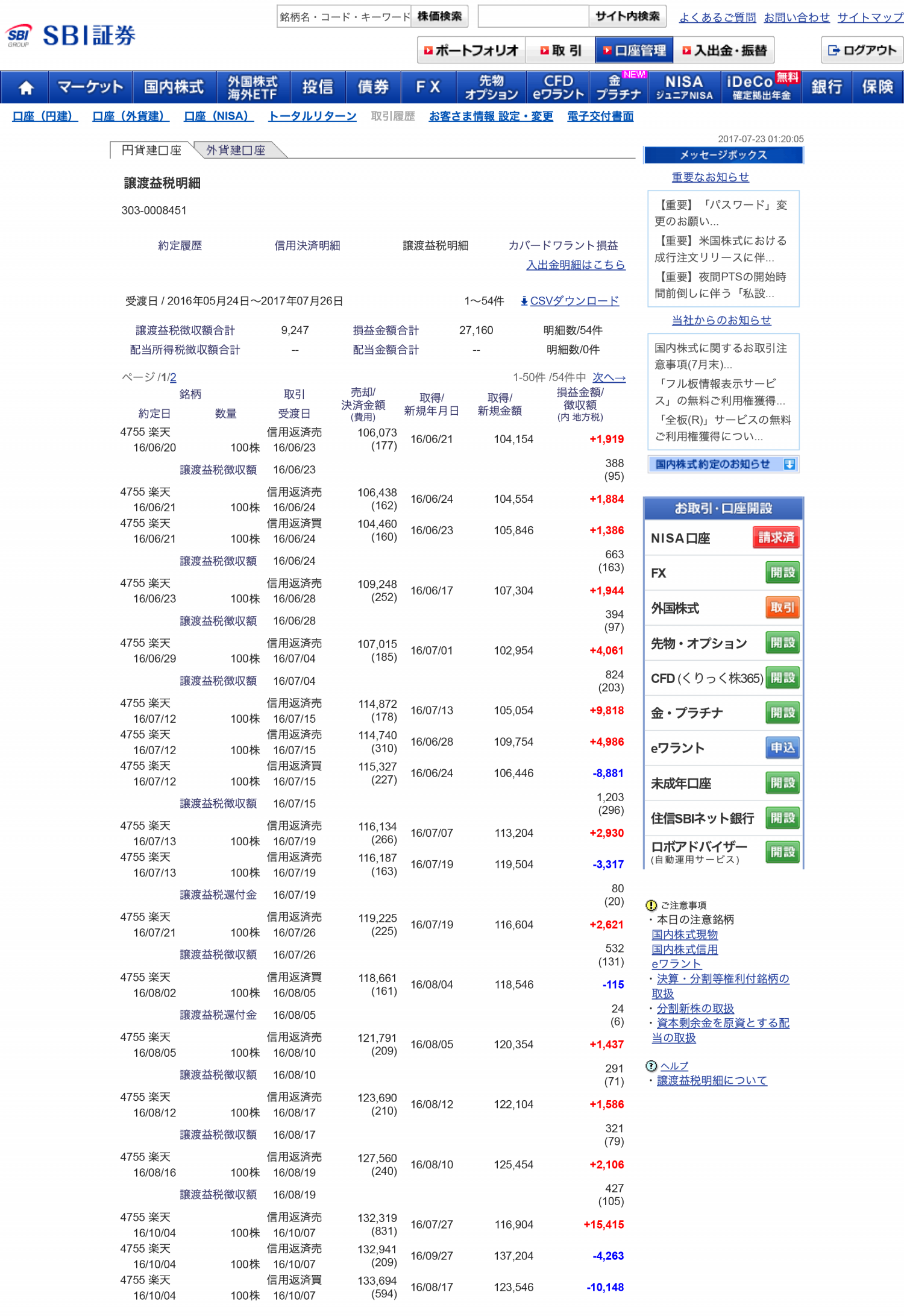904x1316 pixels.
Task: Open the 投信 navigation tab
Action: tap(318, 87)
